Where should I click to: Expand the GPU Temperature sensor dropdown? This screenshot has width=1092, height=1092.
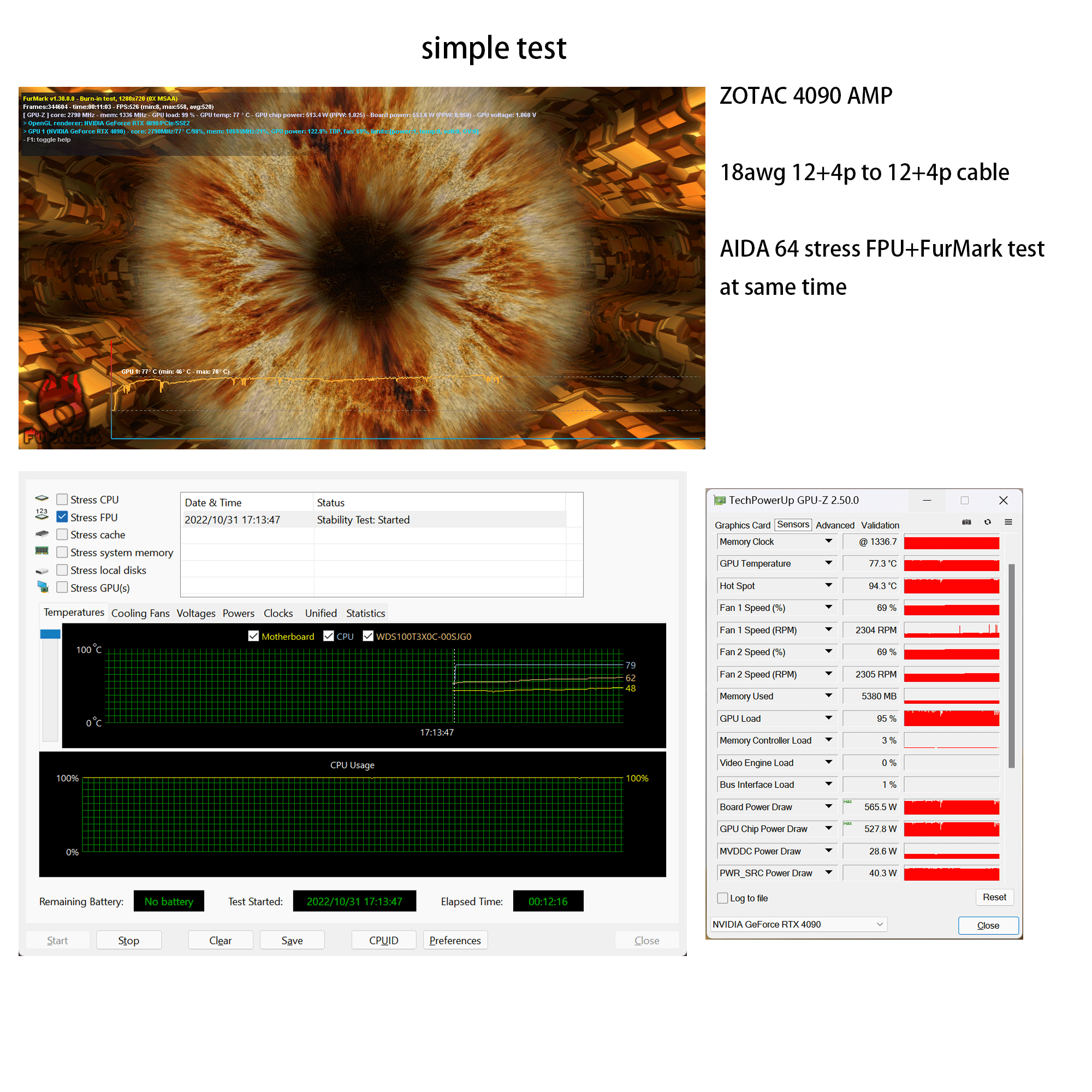(829, 563)
